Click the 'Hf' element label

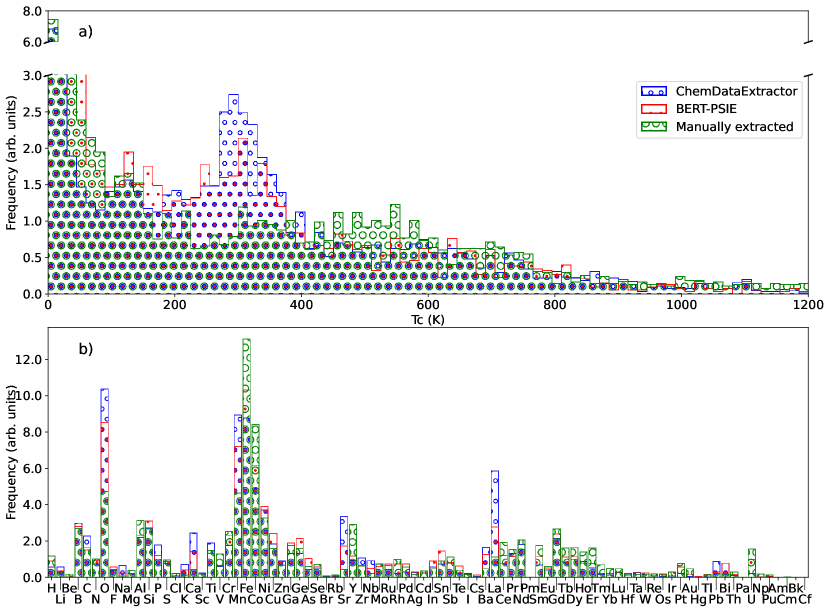(627, 600)
